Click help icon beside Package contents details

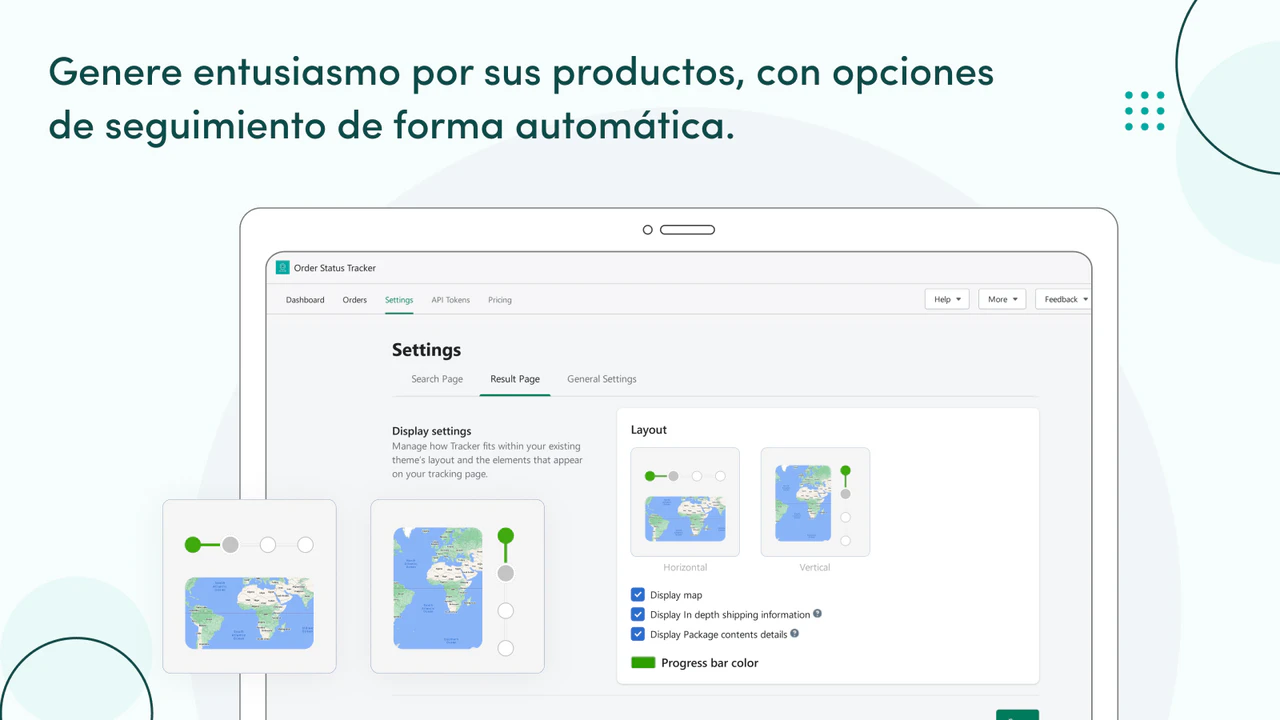click(795, 633)
